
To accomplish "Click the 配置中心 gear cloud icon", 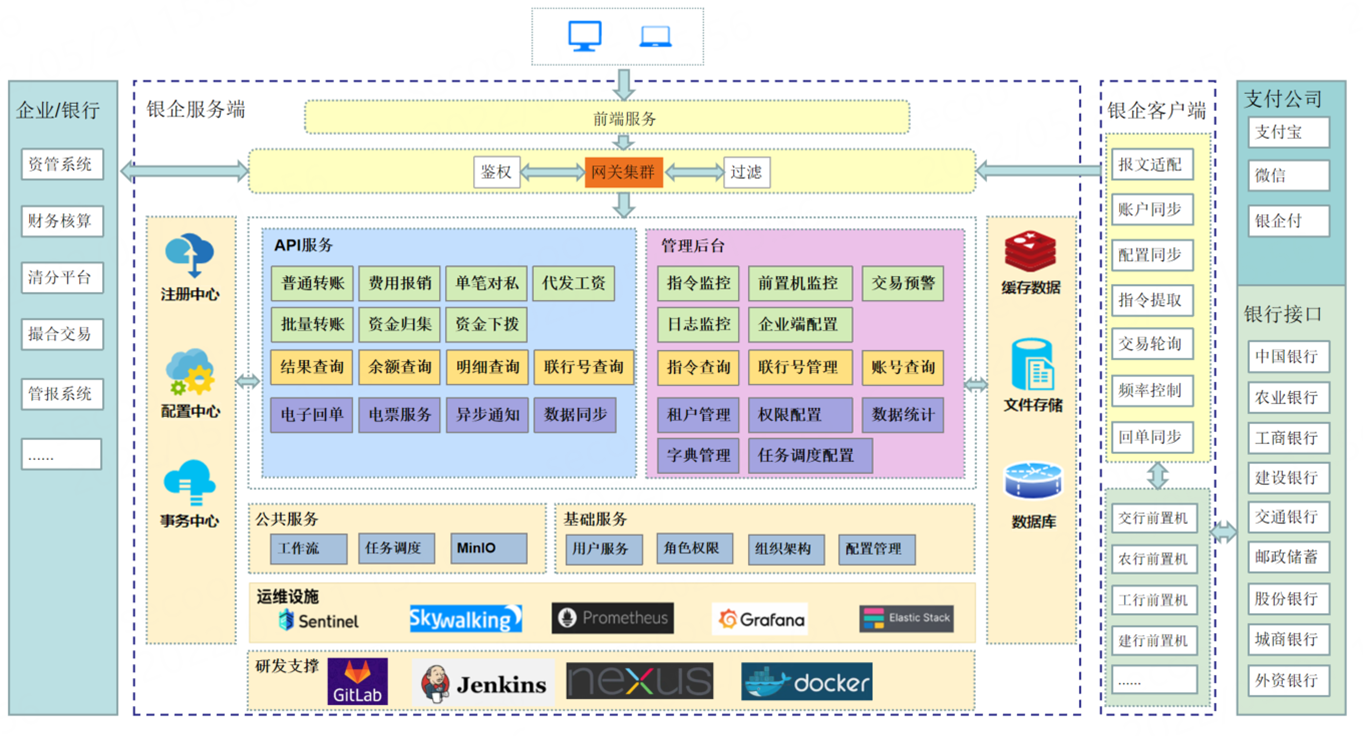I will [x=190, y=373].
